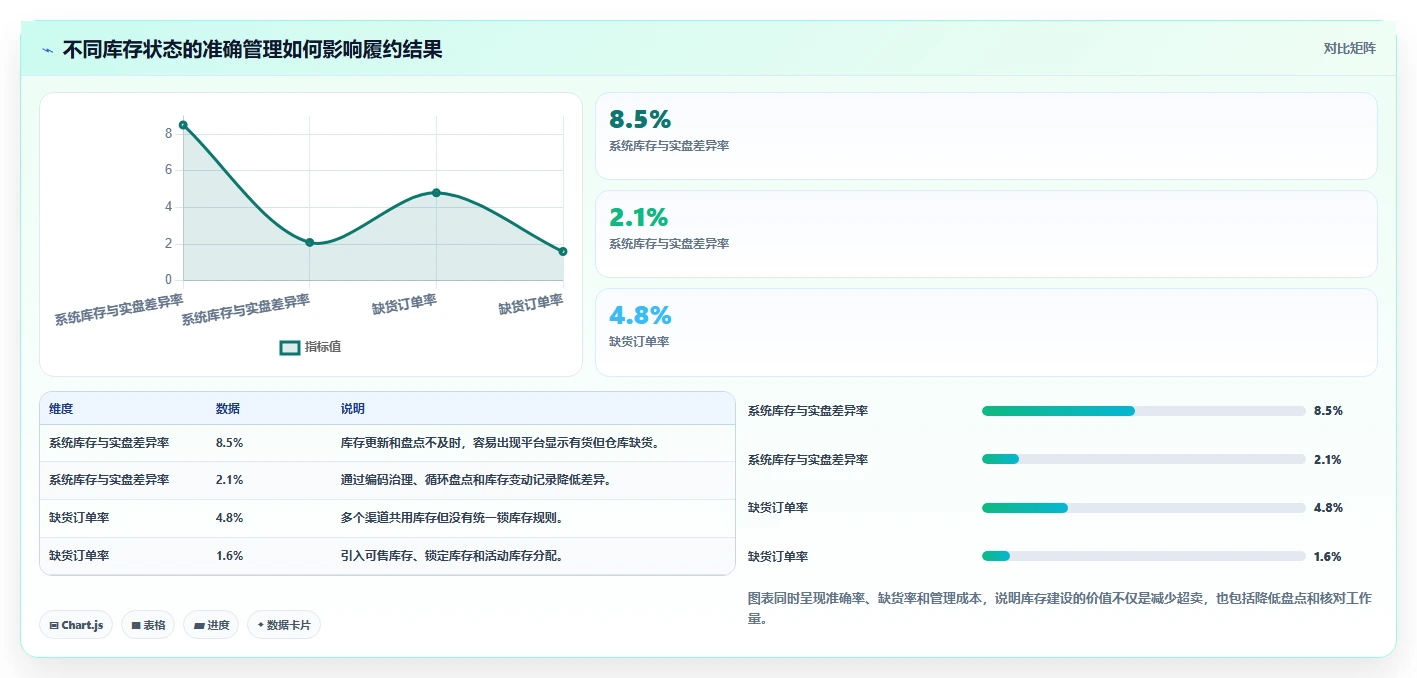Click the y-axis tick label 4
Image resolution: width=1417 pixels, height=678 pixels.
click(x=168, y=207)
